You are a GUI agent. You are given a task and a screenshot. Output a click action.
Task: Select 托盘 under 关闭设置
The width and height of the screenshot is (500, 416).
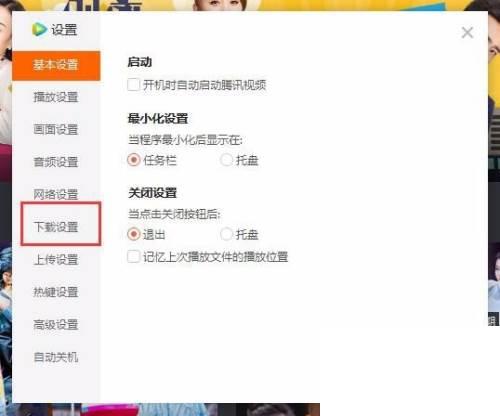226,234
